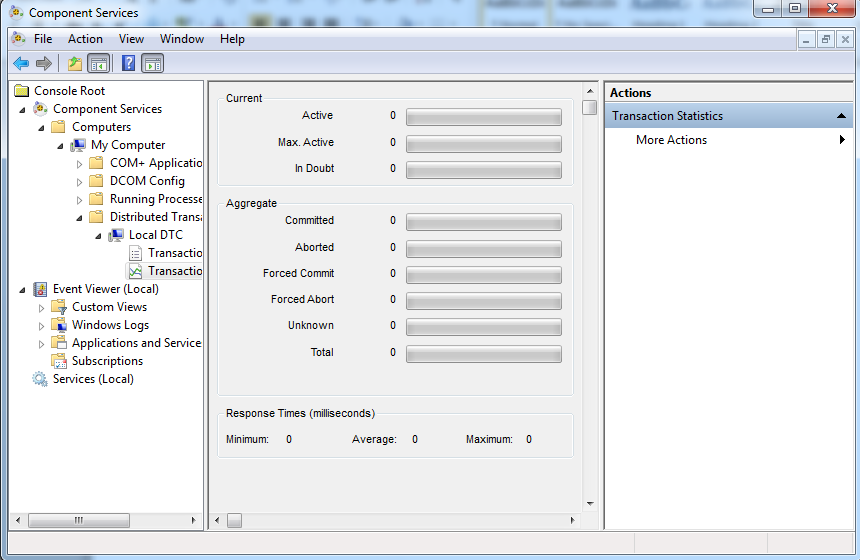Image resolution: width=860 pixels, height=560 pixels.
Task: Expand the COM+ Applications tree node
Action: tap(80, 163)
